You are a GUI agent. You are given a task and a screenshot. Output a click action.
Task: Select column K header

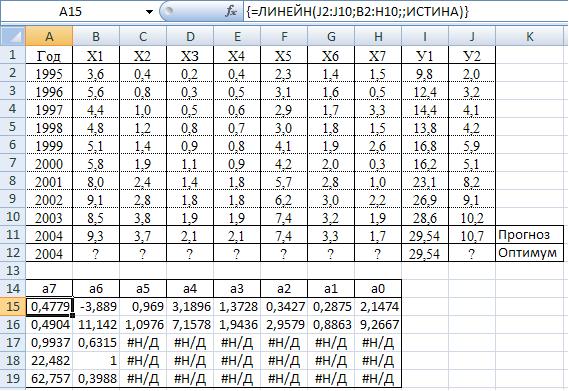(x=529, y=36)
